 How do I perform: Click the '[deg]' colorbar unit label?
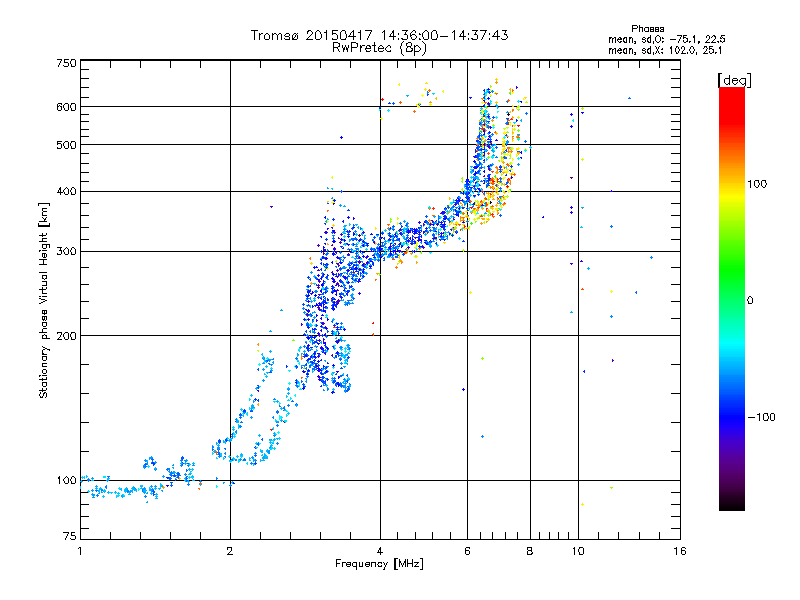click(x=734, y=80)
